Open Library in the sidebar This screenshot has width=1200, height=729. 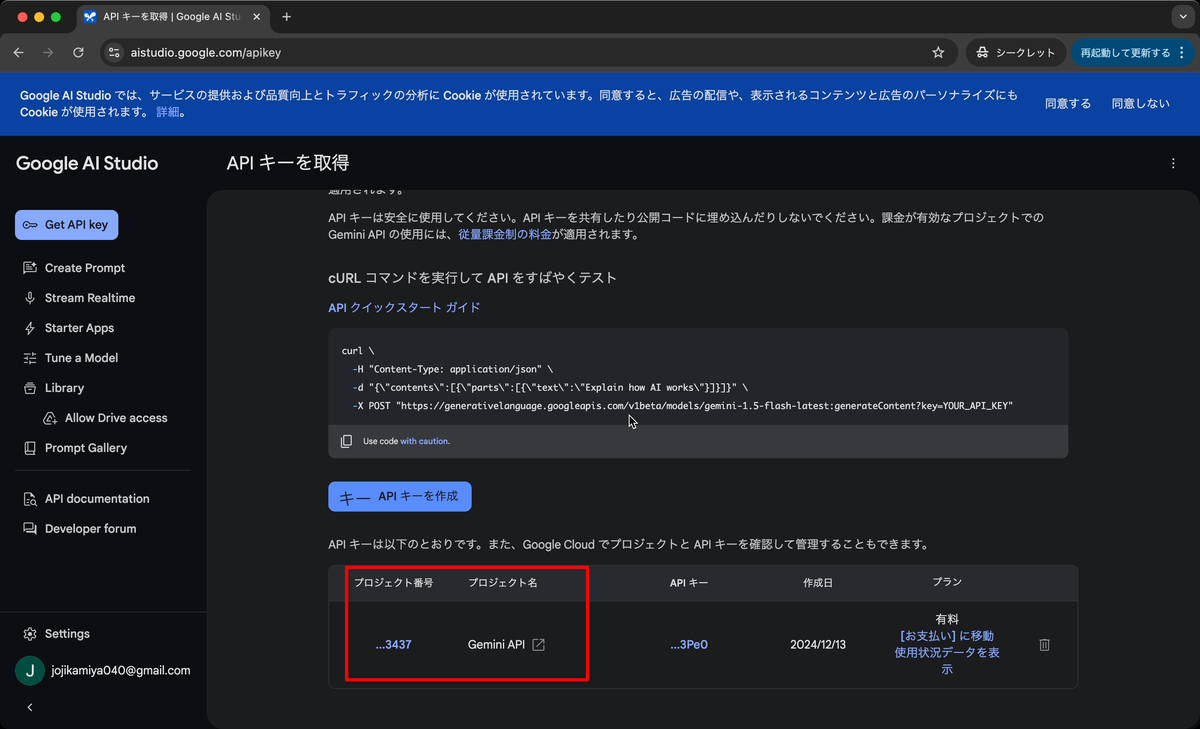click(x=64, y=388)
